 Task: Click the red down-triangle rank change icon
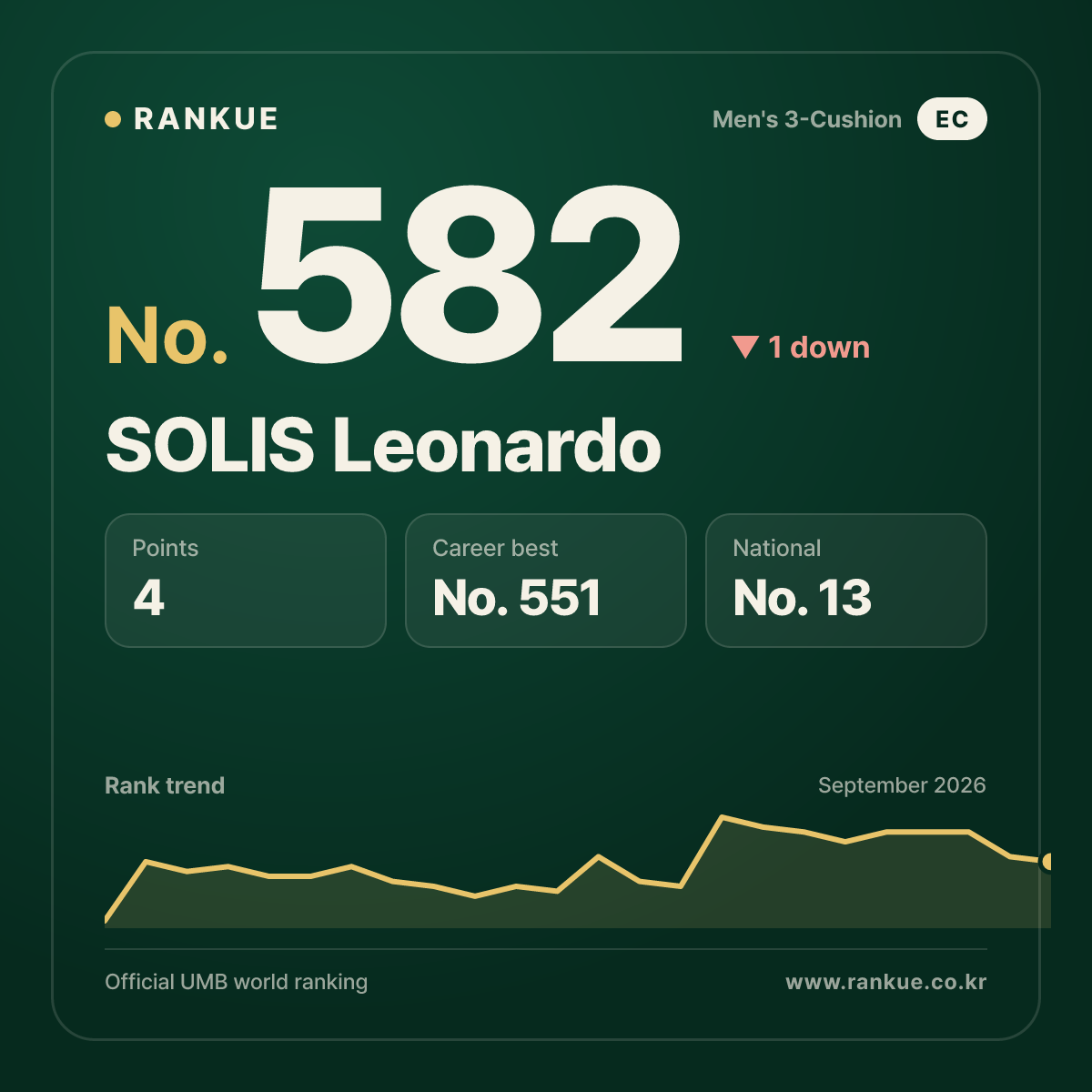point(745,347)
